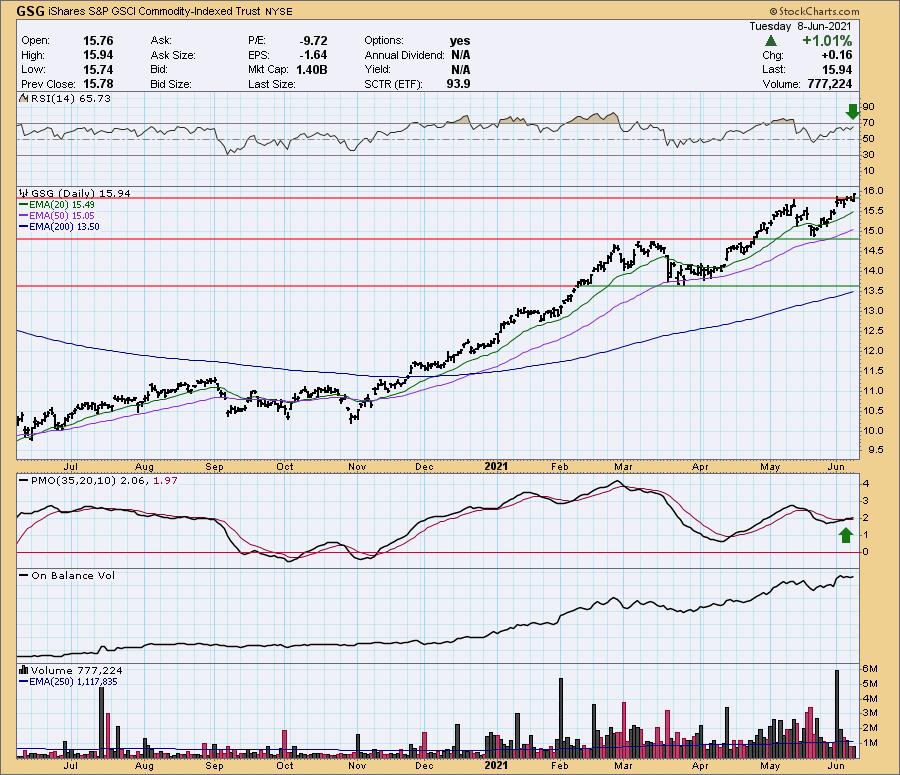Click the 9.5 price axis label

(876, 450)
